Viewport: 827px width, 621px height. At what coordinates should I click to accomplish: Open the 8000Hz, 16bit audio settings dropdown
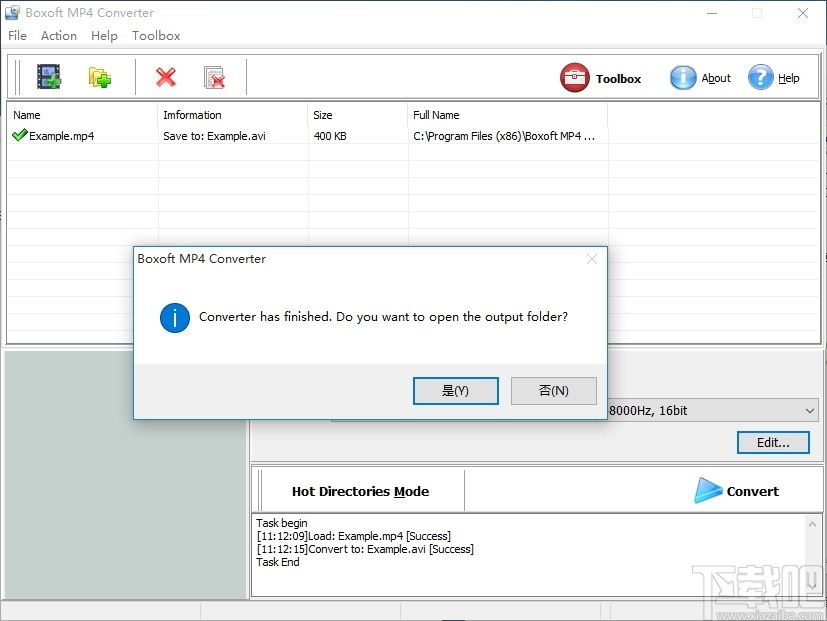(x=812, y=410)
